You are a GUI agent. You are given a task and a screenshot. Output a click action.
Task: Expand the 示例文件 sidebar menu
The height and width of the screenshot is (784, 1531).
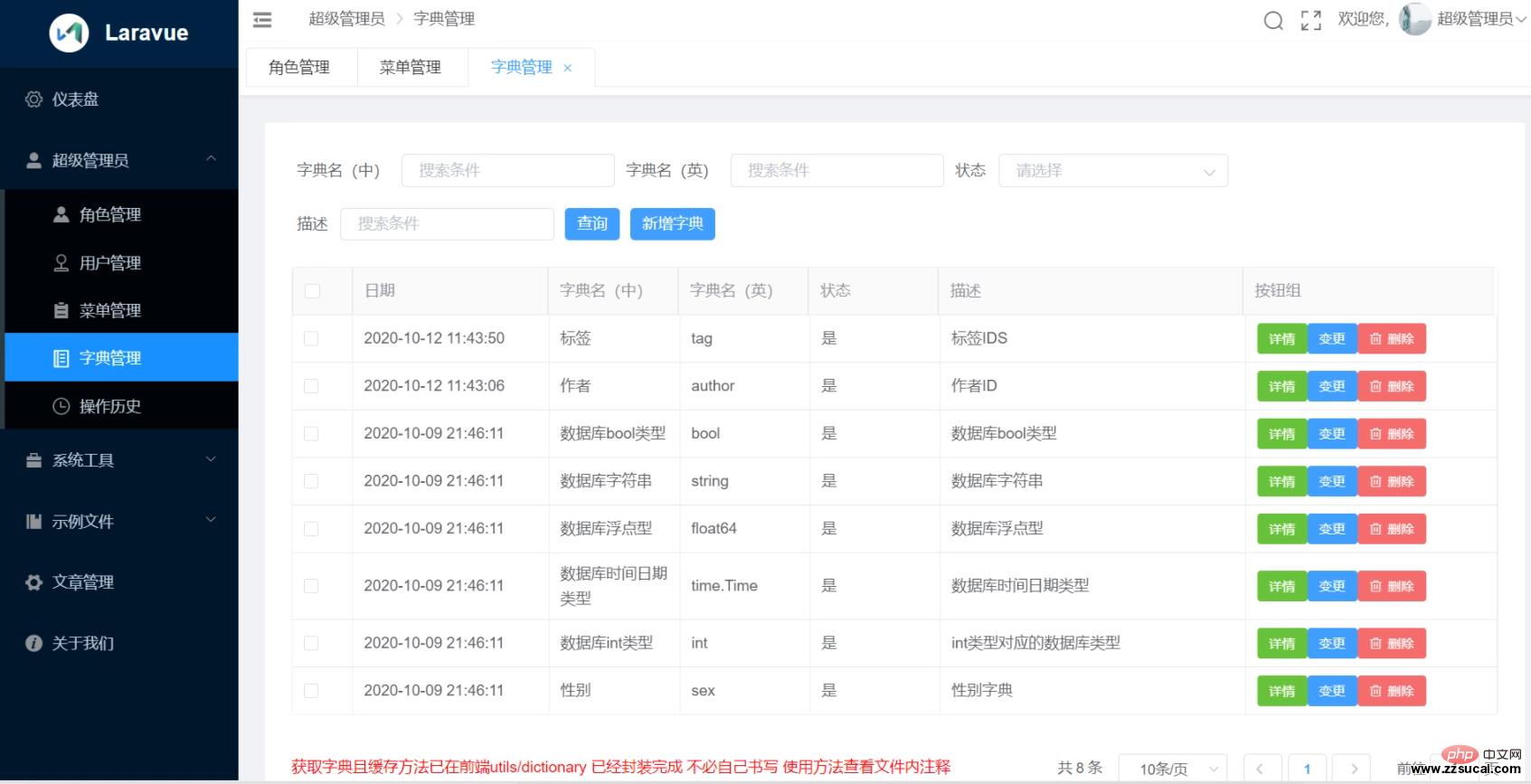coord(119,522)
